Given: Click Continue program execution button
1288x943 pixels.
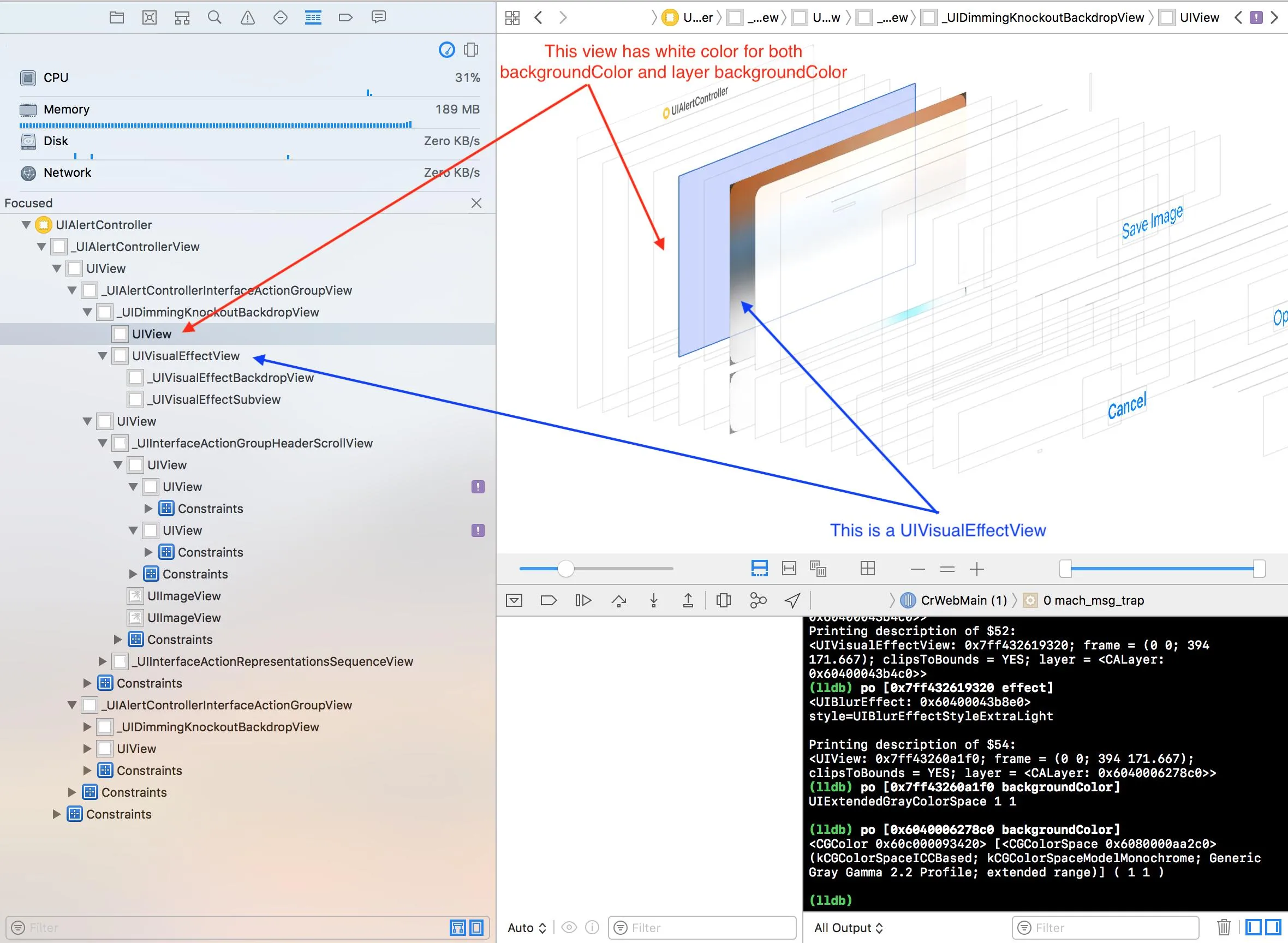Looking at the screenshot, I should click(583, 600).
